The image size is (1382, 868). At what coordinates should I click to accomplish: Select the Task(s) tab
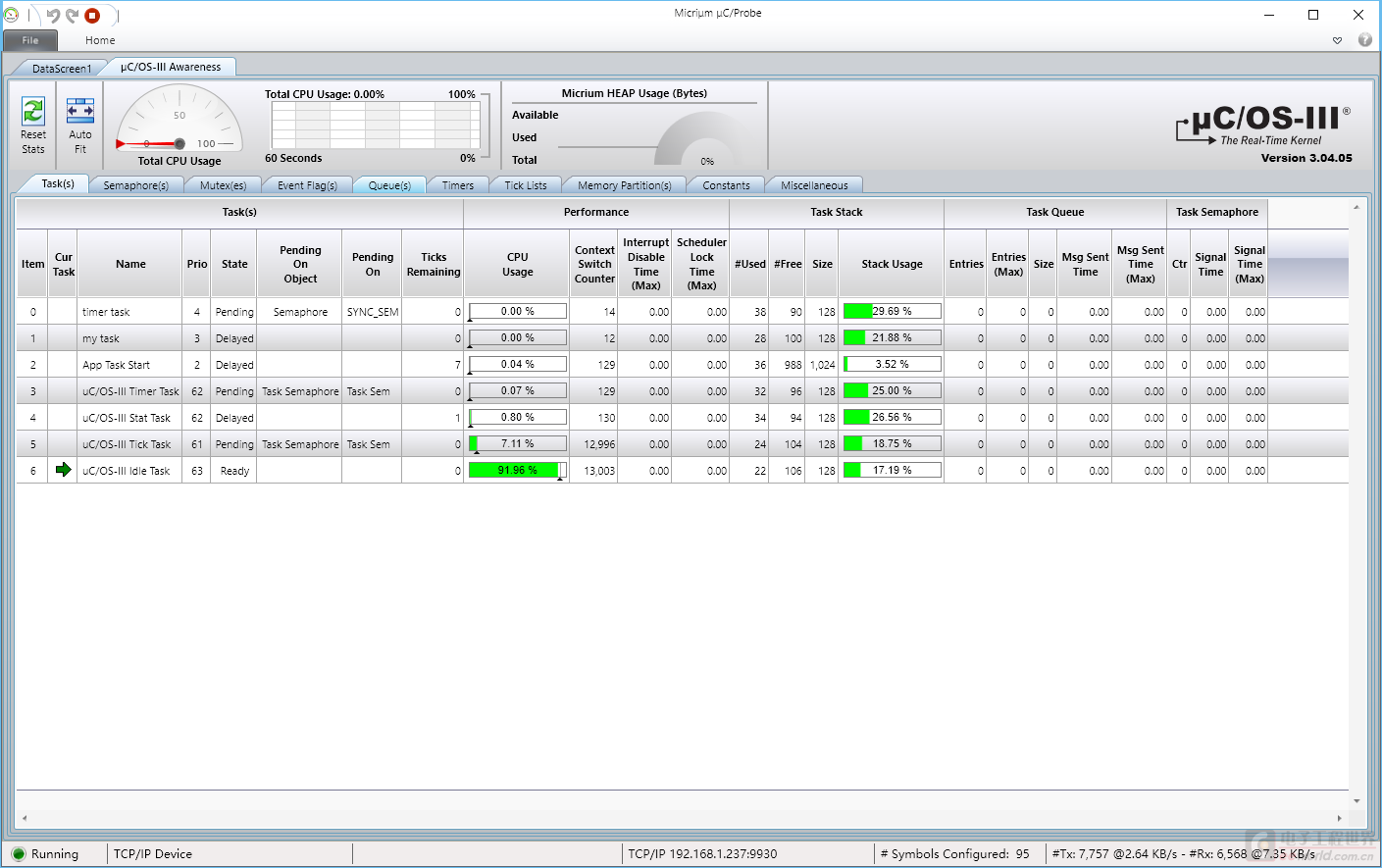pos(58,183)
